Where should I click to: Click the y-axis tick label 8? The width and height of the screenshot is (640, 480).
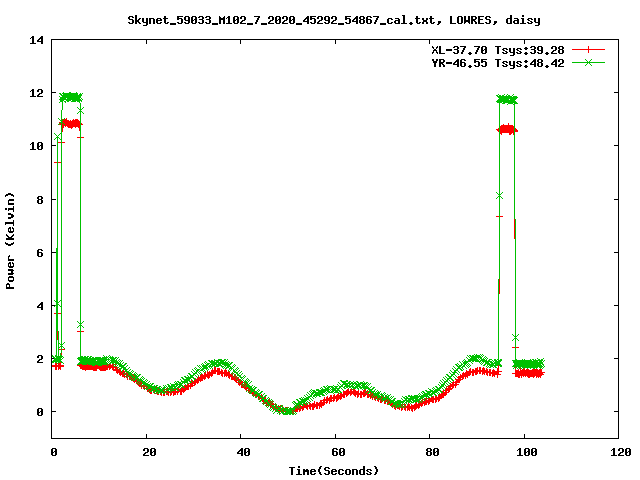tap(40, 200)
